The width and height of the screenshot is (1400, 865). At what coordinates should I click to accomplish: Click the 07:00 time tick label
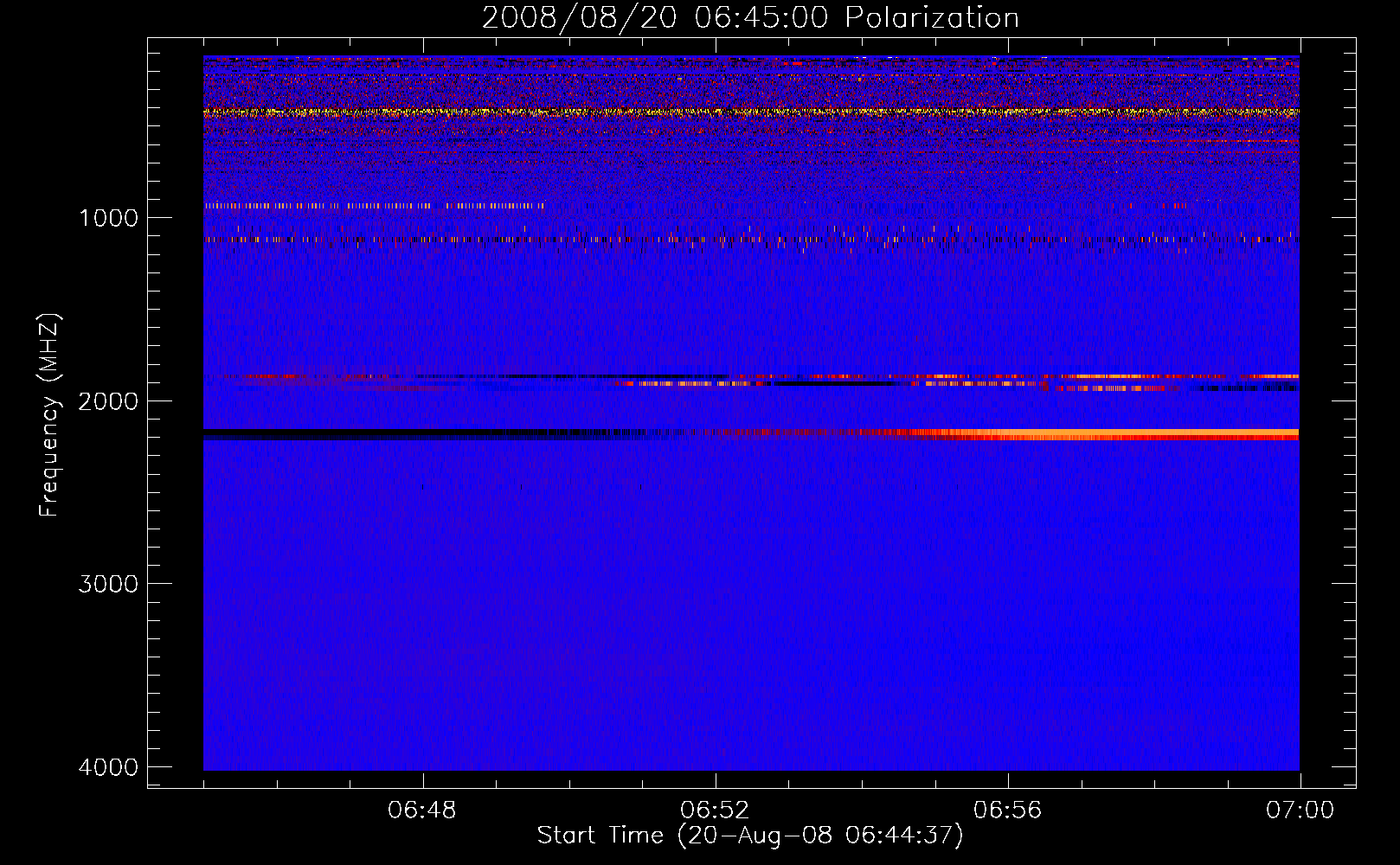click(1300, 811)
